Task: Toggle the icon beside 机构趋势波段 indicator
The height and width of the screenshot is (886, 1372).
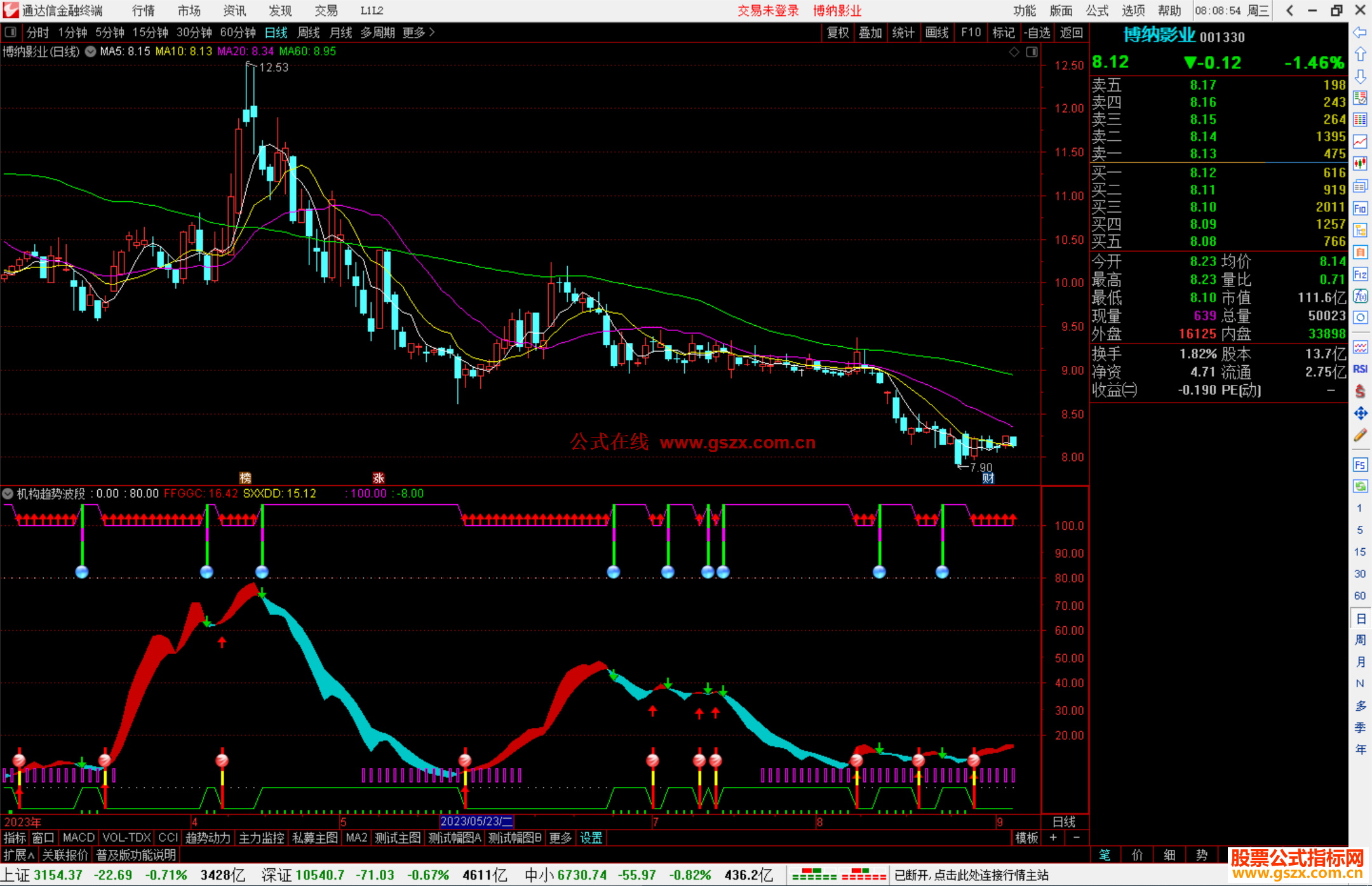Action: point(8,493)
